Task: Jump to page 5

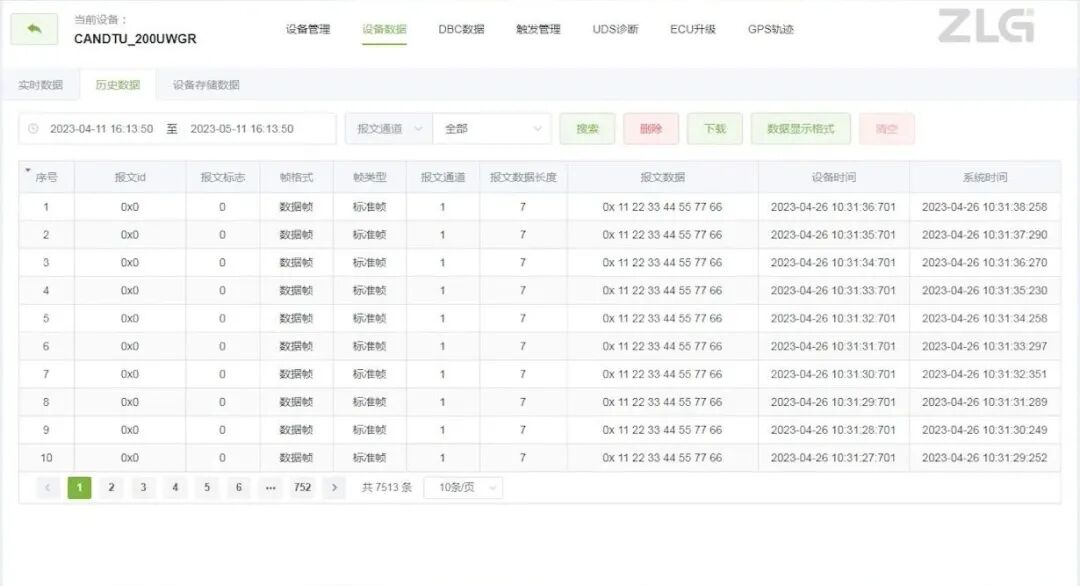Action: (207, 488)
